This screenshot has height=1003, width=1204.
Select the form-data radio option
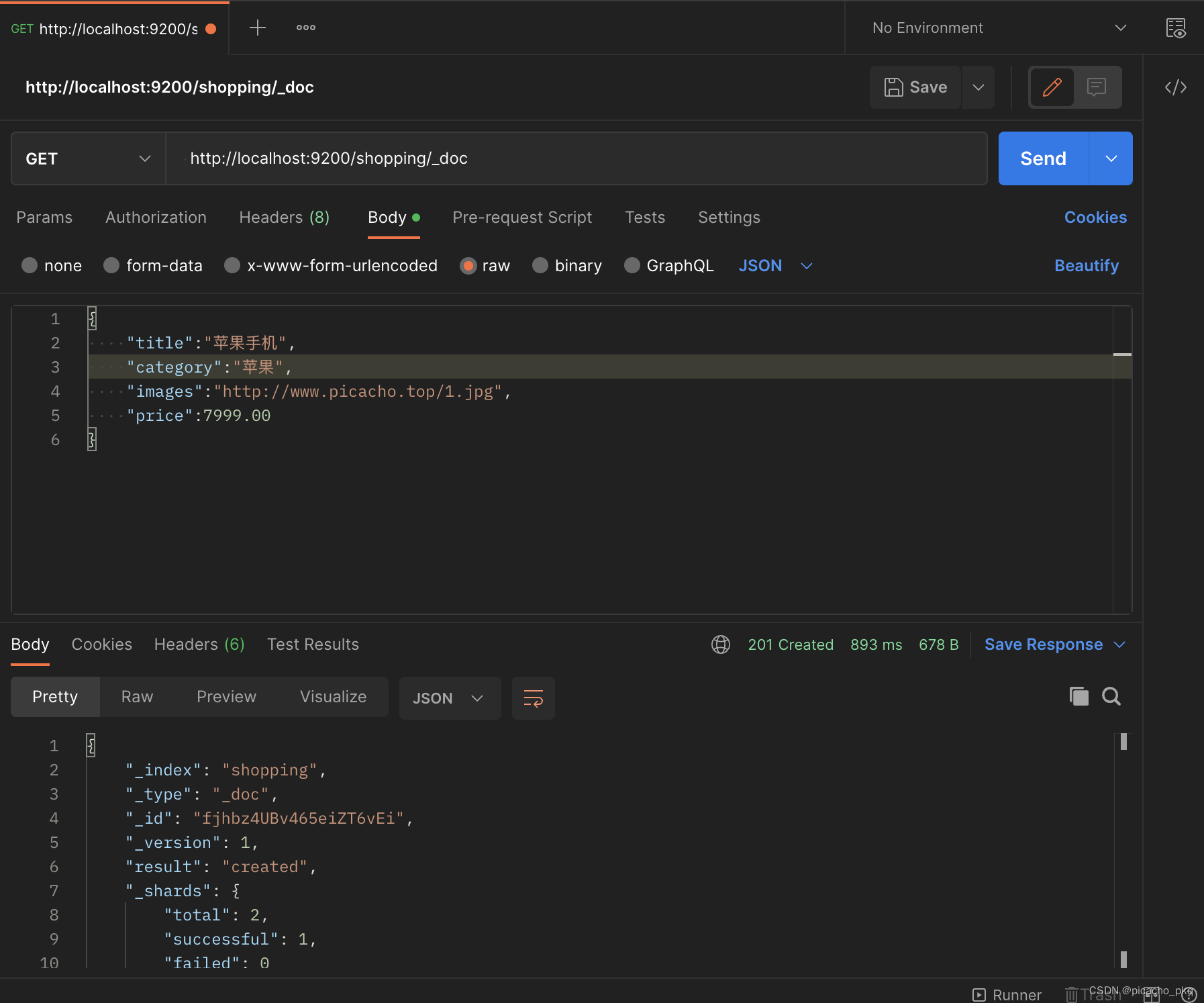111,266
